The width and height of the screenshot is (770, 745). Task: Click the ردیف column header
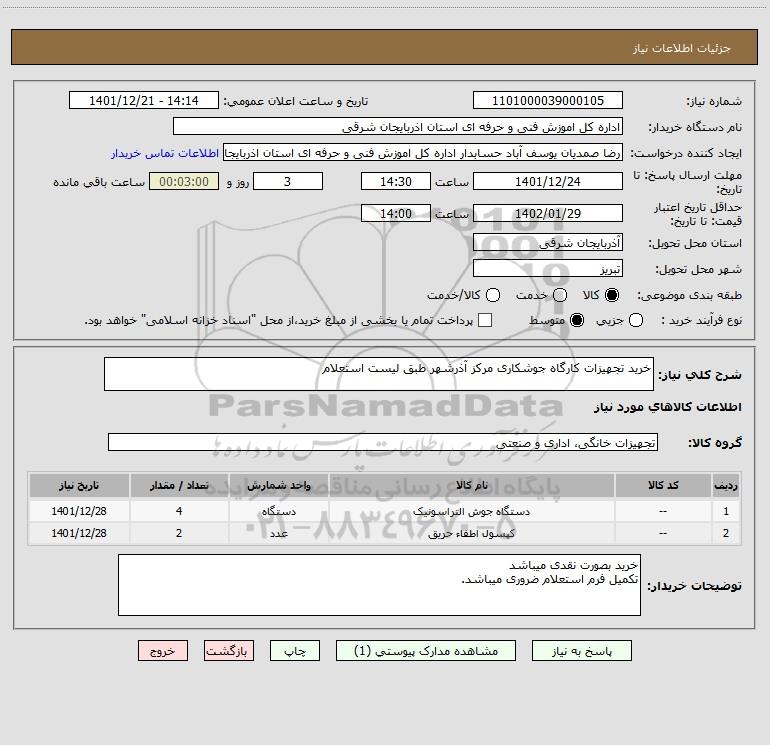coord(726,485)
